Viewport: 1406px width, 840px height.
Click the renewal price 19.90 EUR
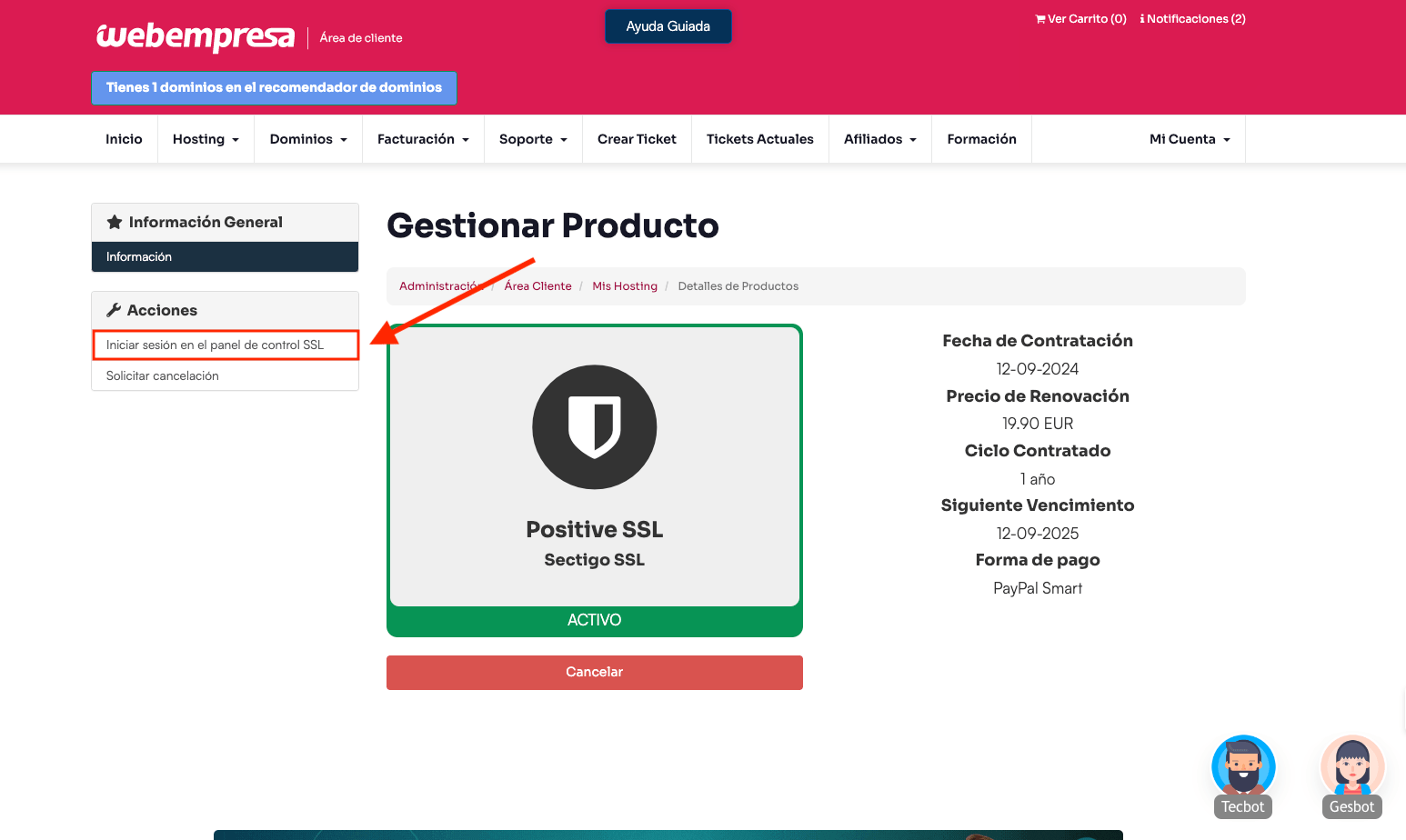point(1038,424)
